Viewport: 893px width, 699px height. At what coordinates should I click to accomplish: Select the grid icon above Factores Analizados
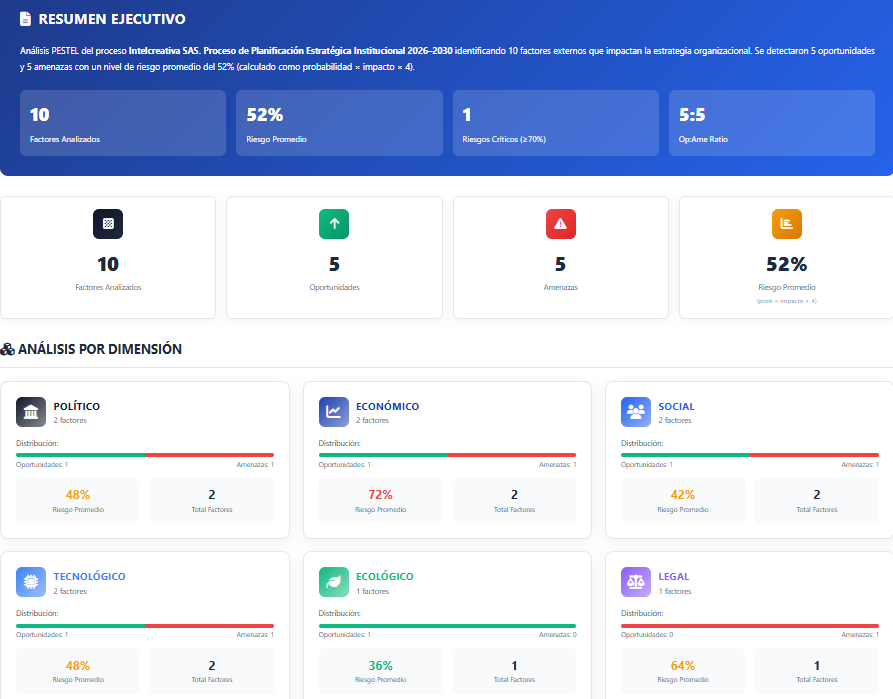[107, 224]
